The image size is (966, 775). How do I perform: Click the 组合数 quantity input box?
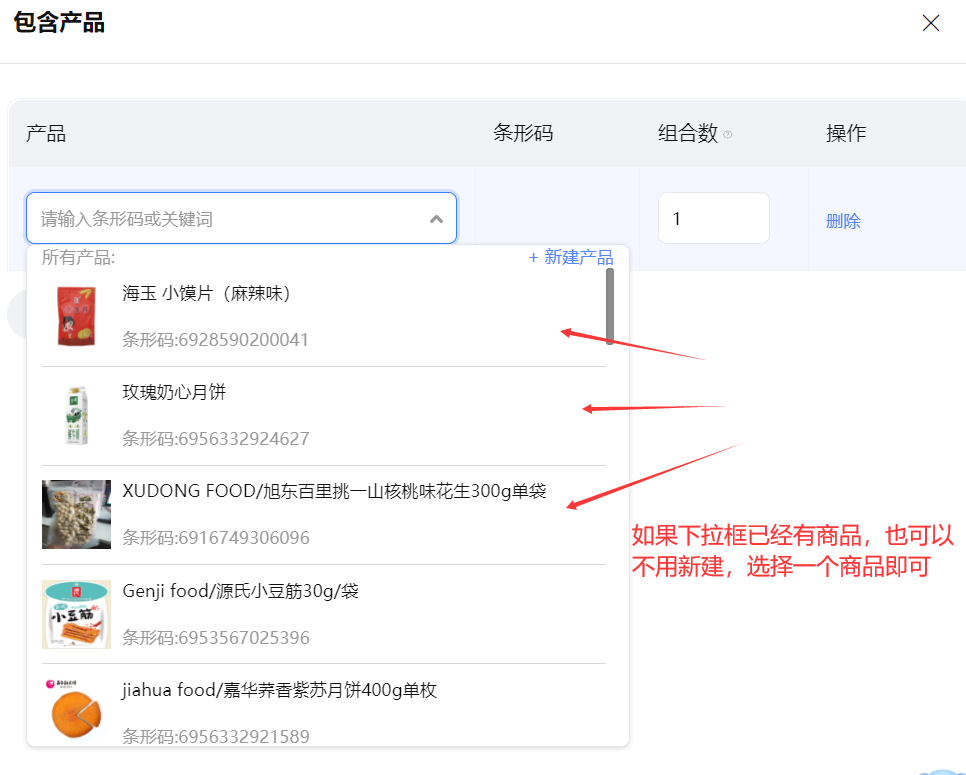tap(713, 218)
